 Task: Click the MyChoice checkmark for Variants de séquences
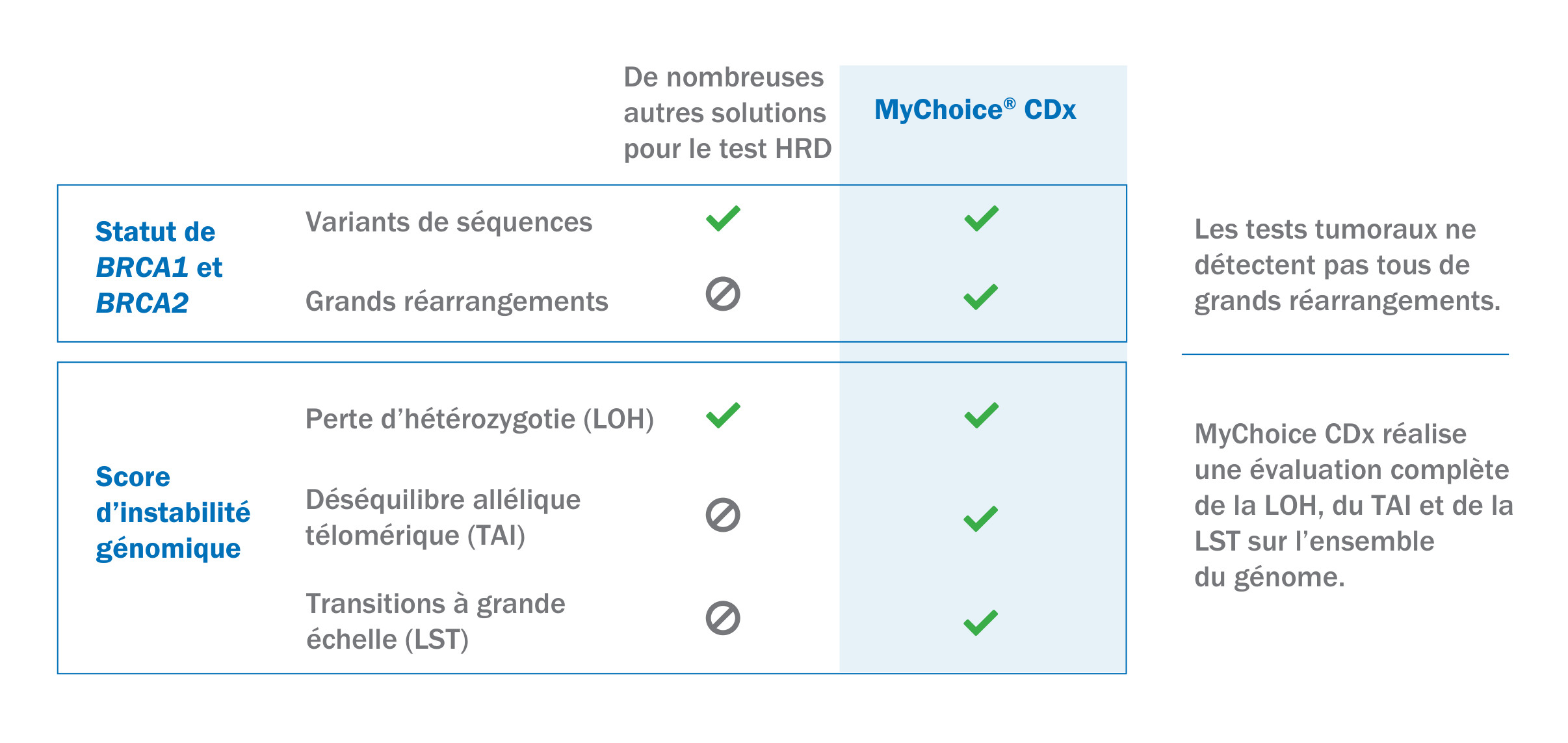(981, 218)
